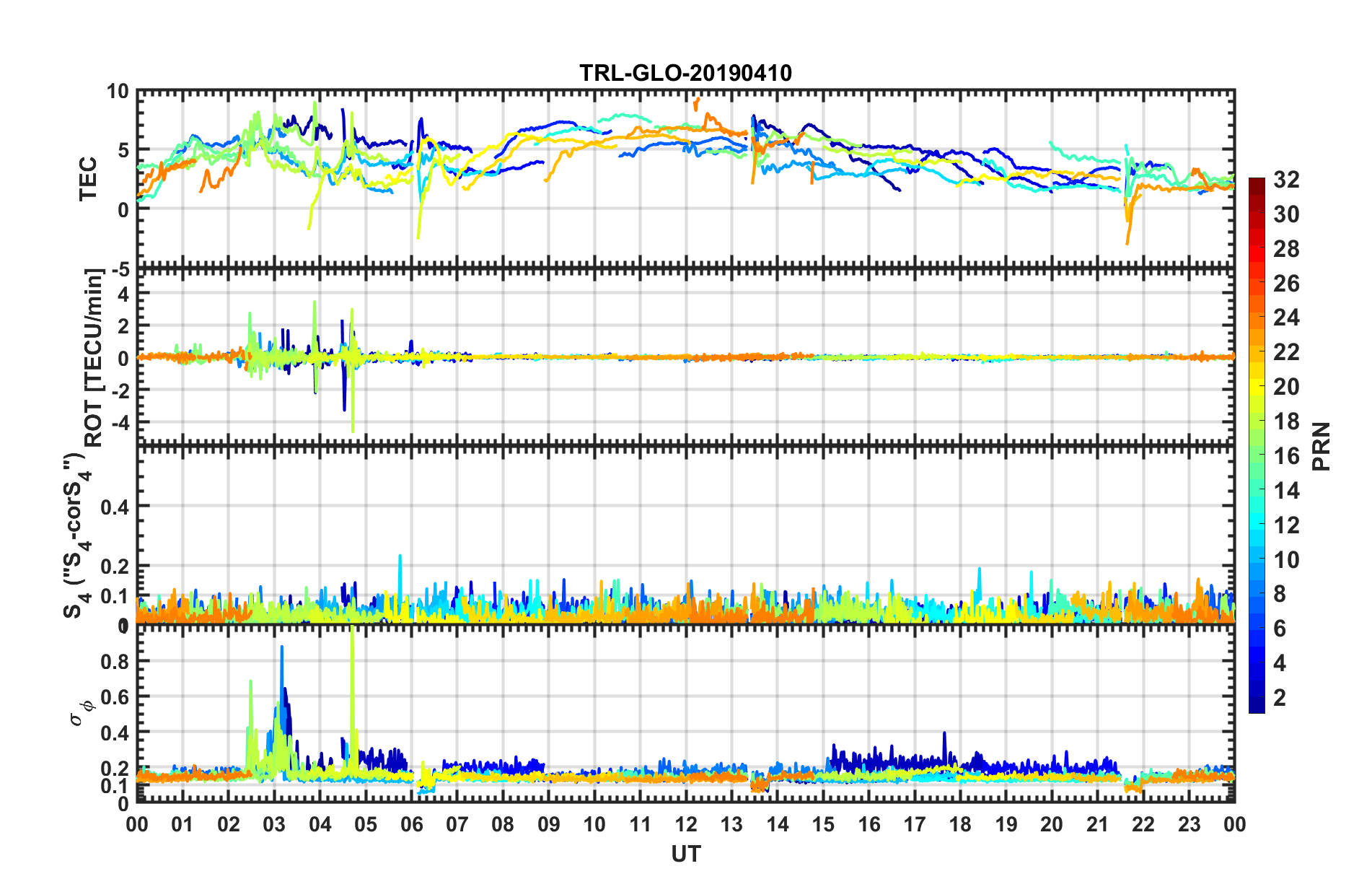Image resolution: width=1372 pixels, height=892 pixels.
Task: Pick the PRN colorbar gradient strip
Action: click(x=1257, y=446)
